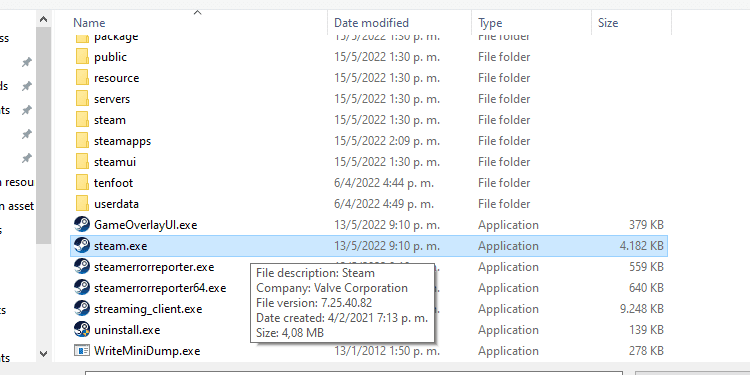Click the navigation pane scroll down arrow
750x375 pixels.
coord(43,354)
